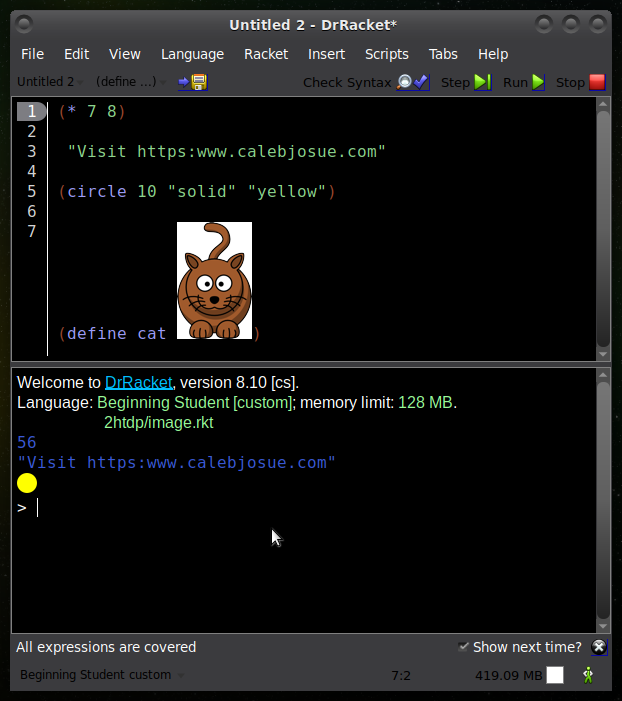Click the definitions scrollbar down arrow
This screenshot has width=622, height=701.
(x=603, y=354)
